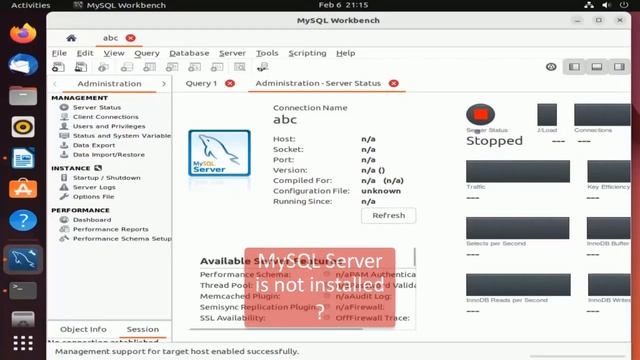
Task: Open the Scripting menu
Action: click(x=307, y=53)
